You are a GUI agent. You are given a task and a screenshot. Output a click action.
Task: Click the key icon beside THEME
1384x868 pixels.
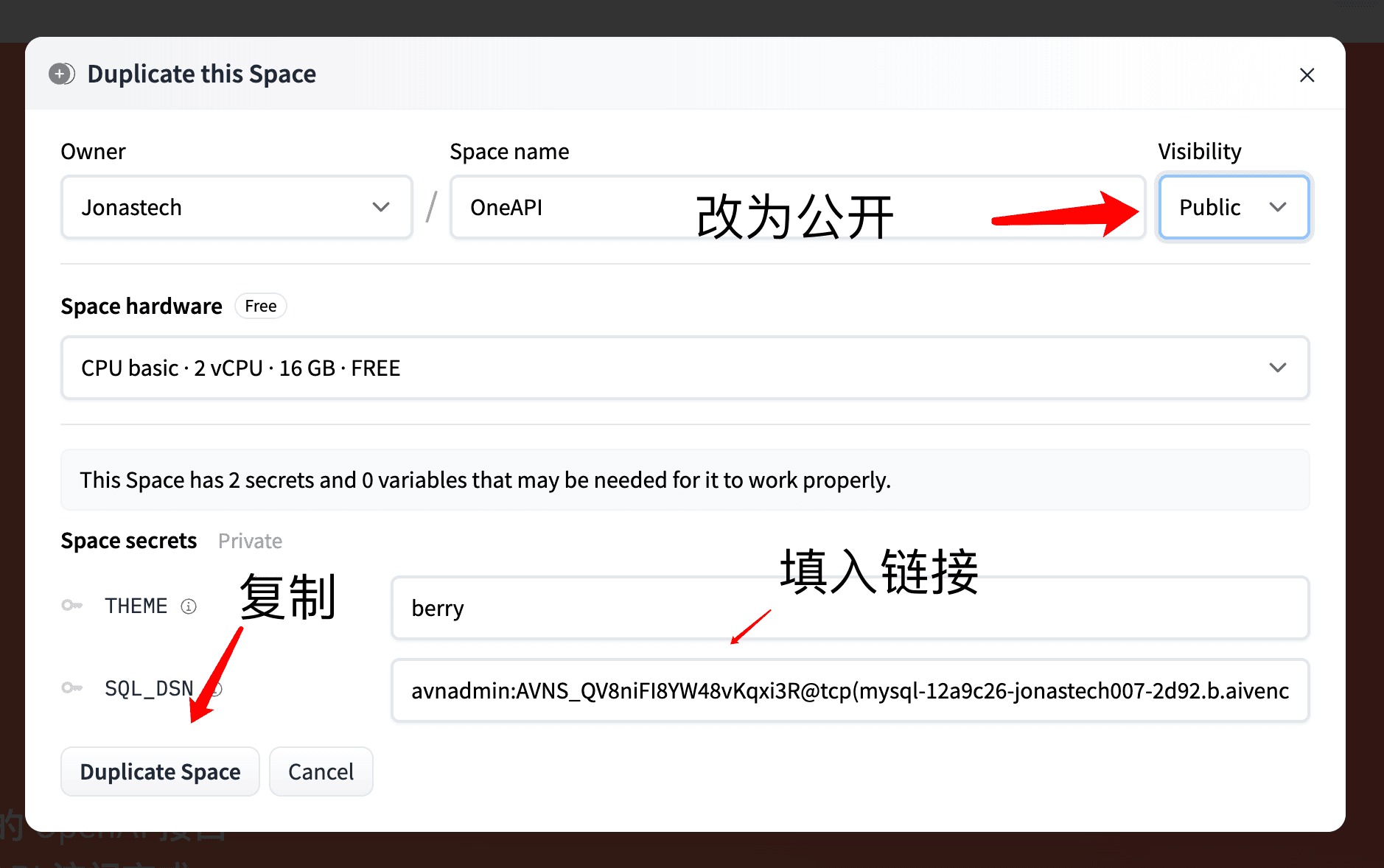[71, 606]
